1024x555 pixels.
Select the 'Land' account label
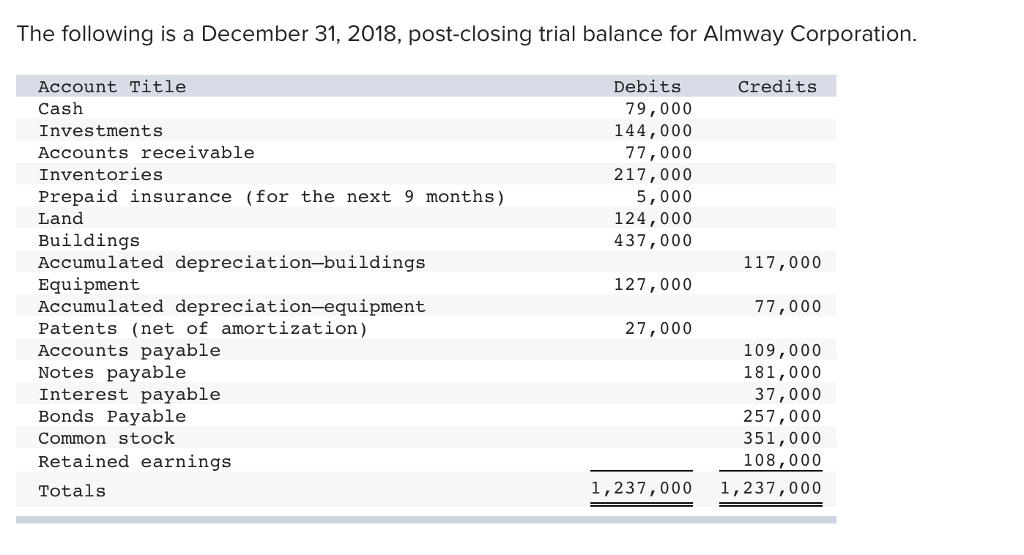pos(61,219)
